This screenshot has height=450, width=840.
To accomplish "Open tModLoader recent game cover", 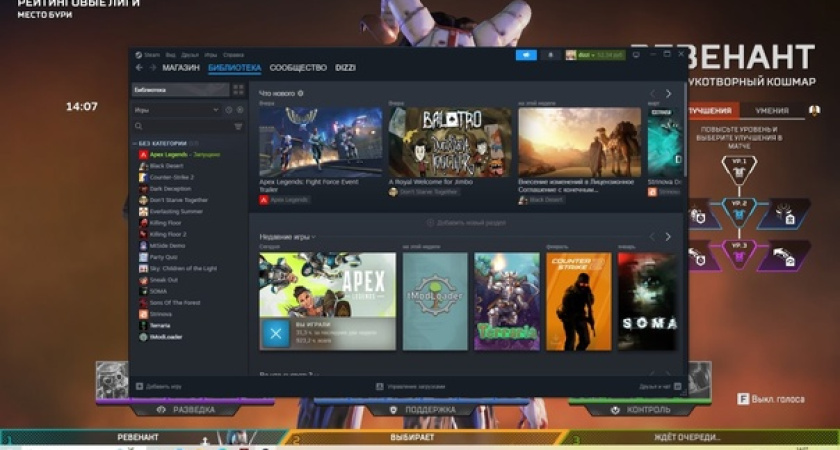I will coord(435,301).
